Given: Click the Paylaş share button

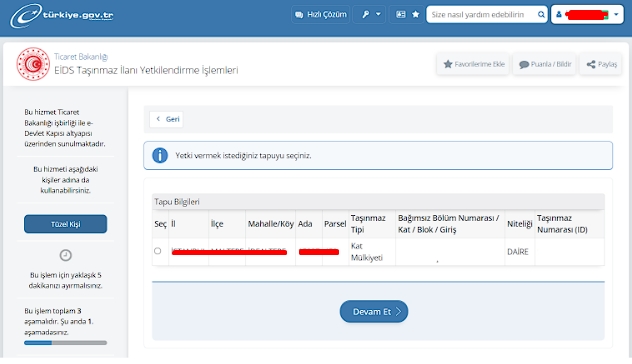Looking at the screenshot, I should tap(601, 64).
